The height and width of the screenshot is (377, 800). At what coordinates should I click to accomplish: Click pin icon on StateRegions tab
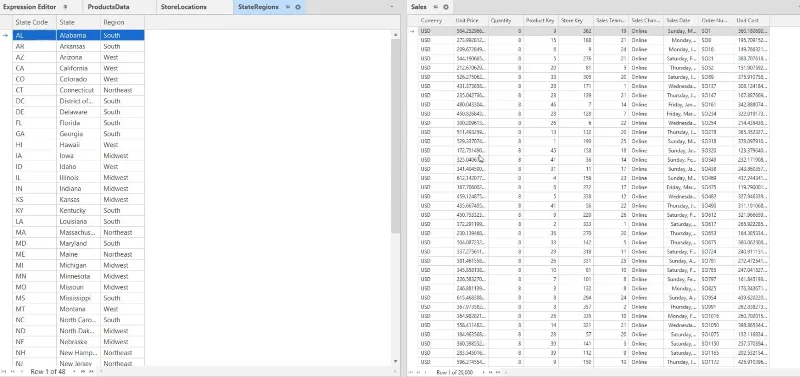pos(289,7)
